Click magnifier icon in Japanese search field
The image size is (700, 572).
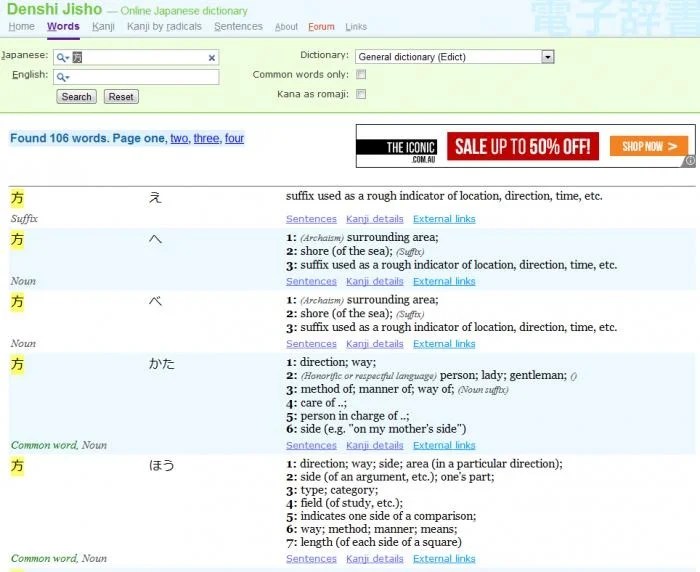[x=62, y=58]
